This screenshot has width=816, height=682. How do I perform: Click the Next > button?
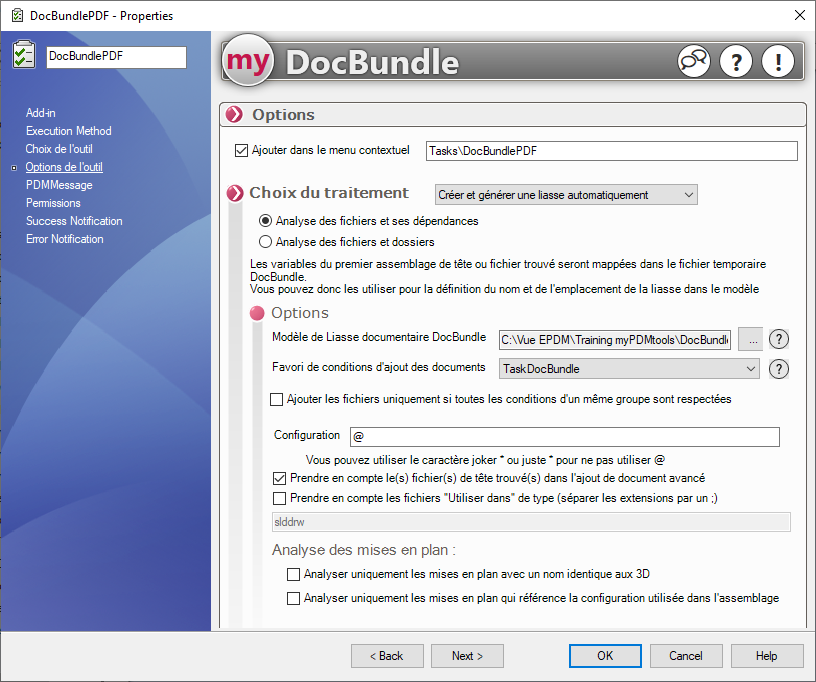click(x=467, y=656)
